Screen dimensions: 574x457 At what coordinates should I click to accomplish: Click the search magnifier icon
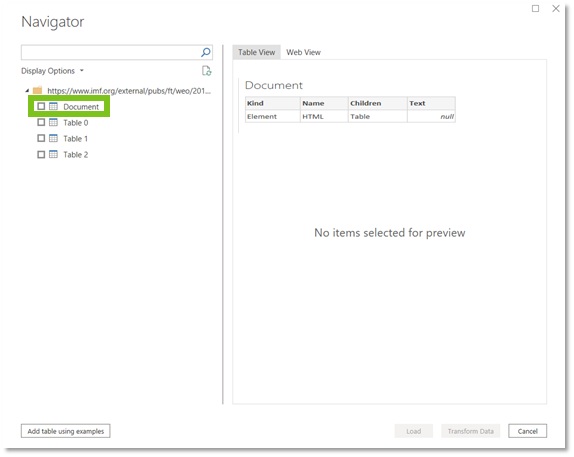[x=206, y=52]
